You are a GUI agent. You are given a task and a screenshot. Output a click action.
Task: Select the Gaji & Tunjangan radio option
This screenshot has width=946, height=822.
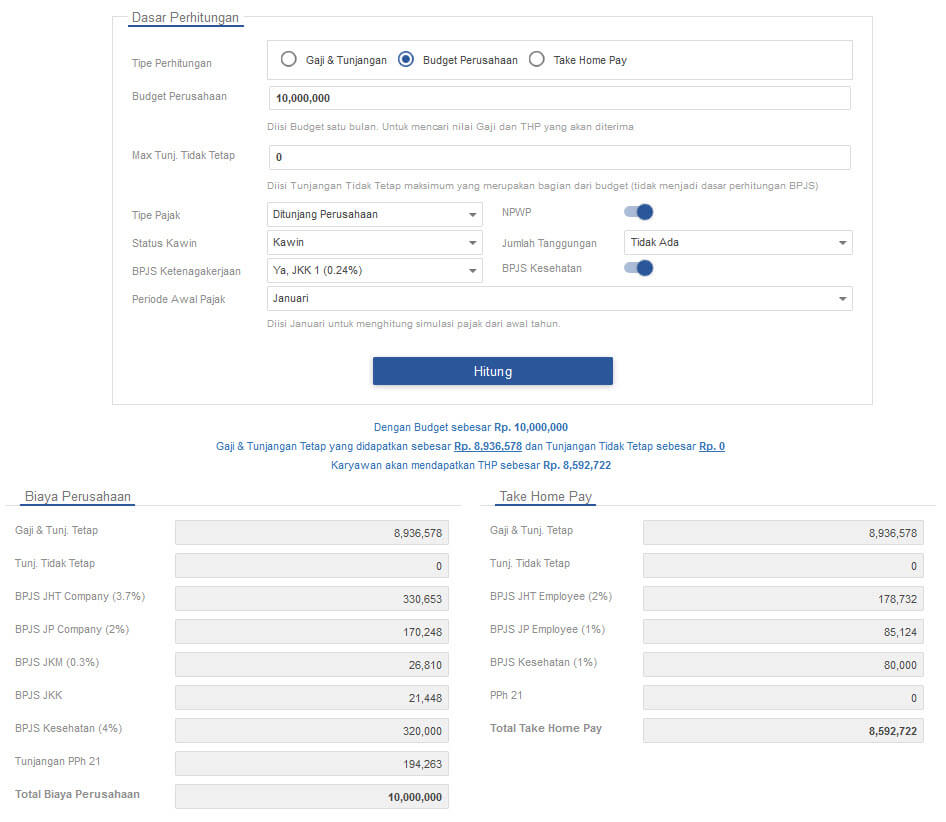click(288, 59)
